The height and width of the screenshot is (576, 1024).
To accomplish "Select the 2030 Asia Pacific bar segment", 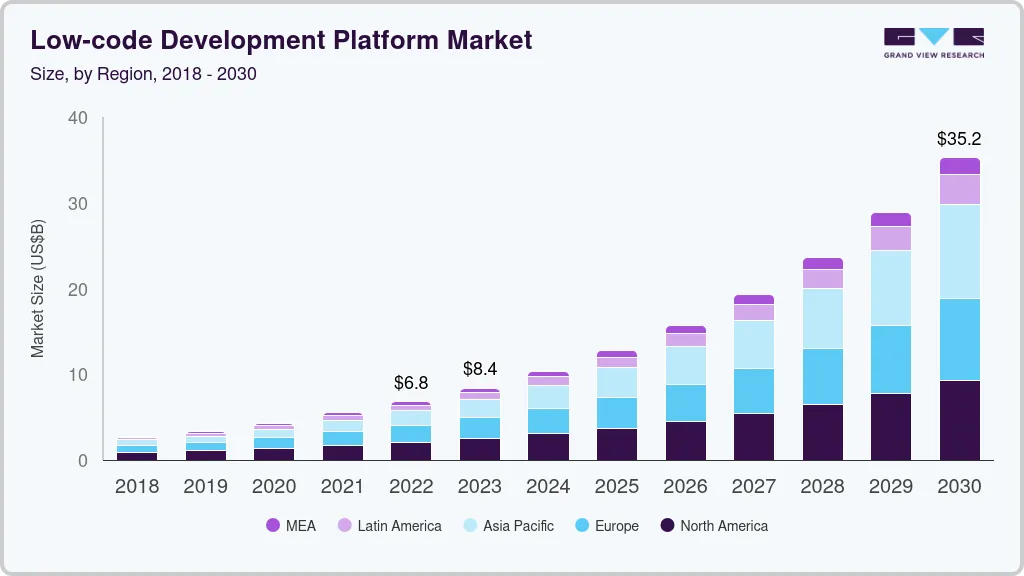I will pyautogui.click(x=959, y=251).
